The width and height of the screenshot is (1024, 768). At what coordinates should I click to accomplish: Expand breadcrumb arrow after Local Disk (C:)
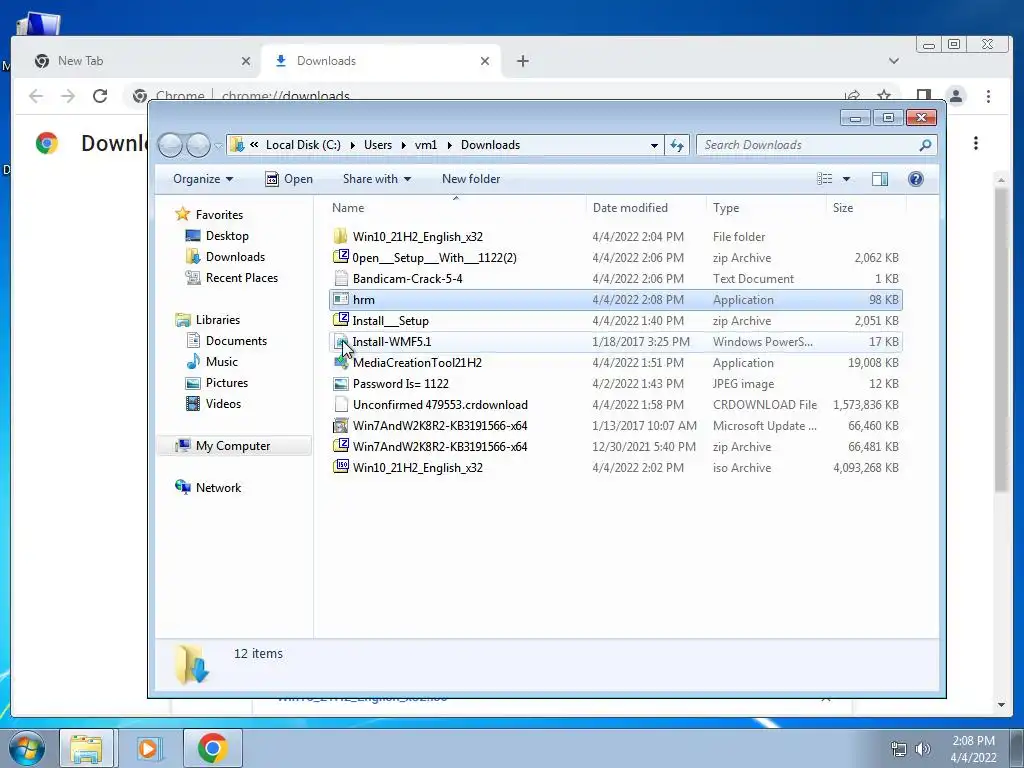(x=352, y=145)
